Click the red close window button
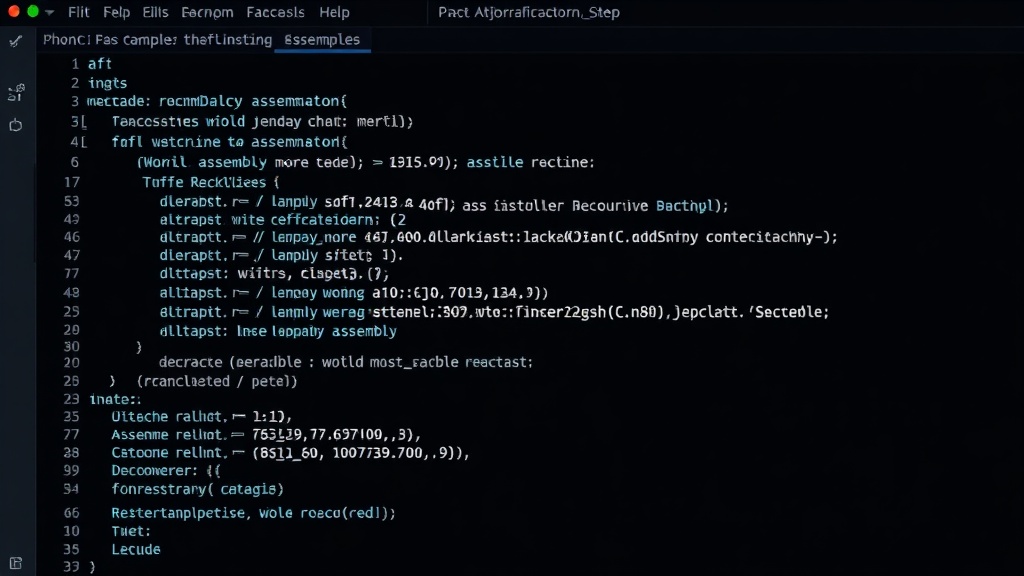The width and height of the screenshot is (1024, 576). click(x=14, y=12)
